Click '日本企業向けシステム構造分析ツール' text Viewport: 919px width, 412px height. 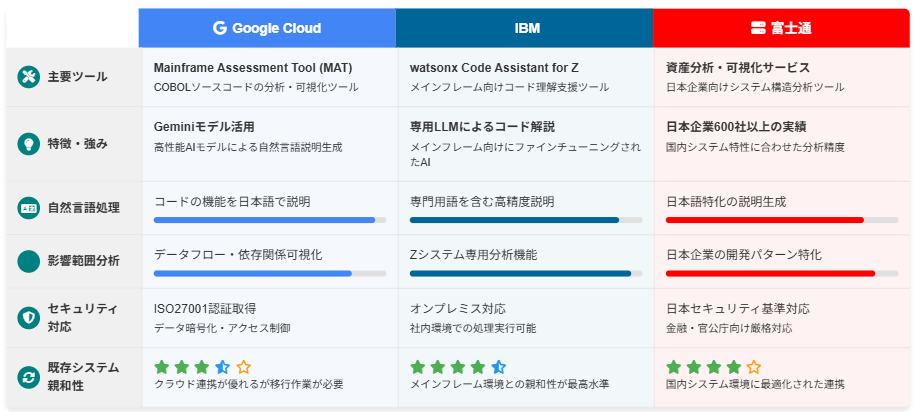tap(755, 87)
